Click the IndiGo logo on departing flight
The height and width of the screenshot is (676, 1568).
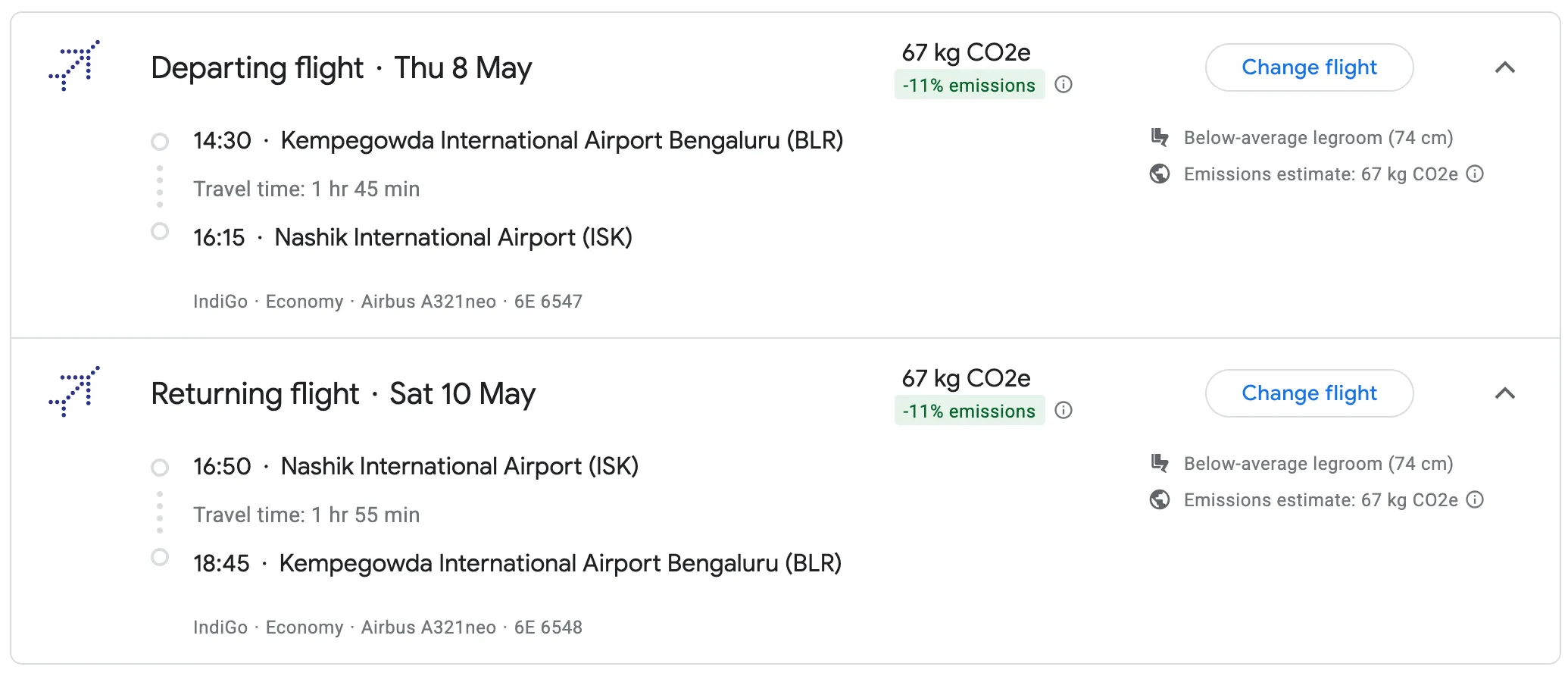[x=74, y=66]
